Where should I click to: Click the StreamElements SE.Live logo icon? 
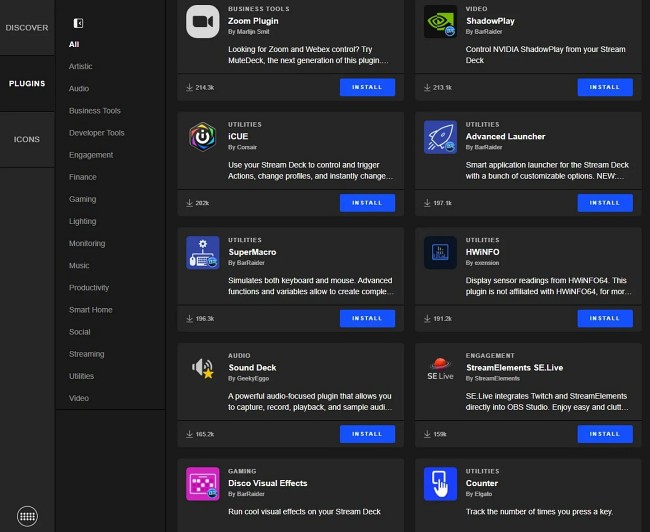440,368
